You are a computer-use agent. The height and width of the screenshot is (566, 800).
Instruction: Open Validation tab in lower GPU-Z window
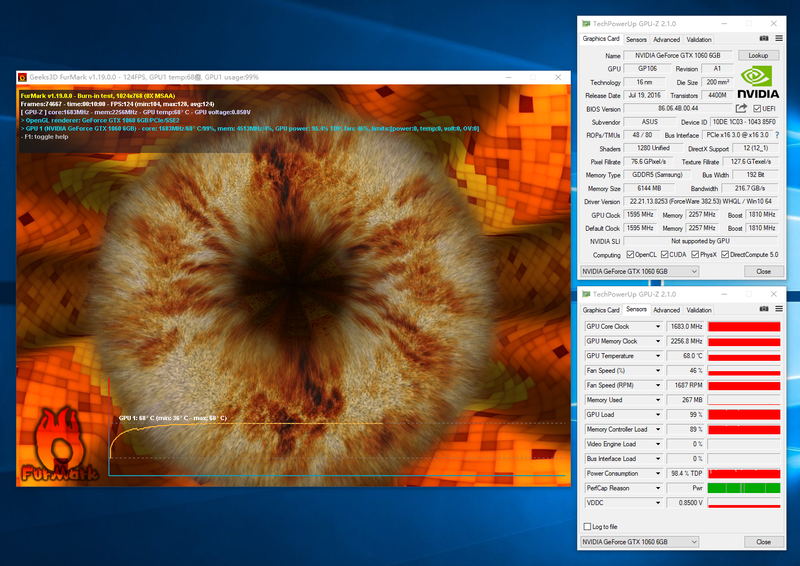click(698, 310)
